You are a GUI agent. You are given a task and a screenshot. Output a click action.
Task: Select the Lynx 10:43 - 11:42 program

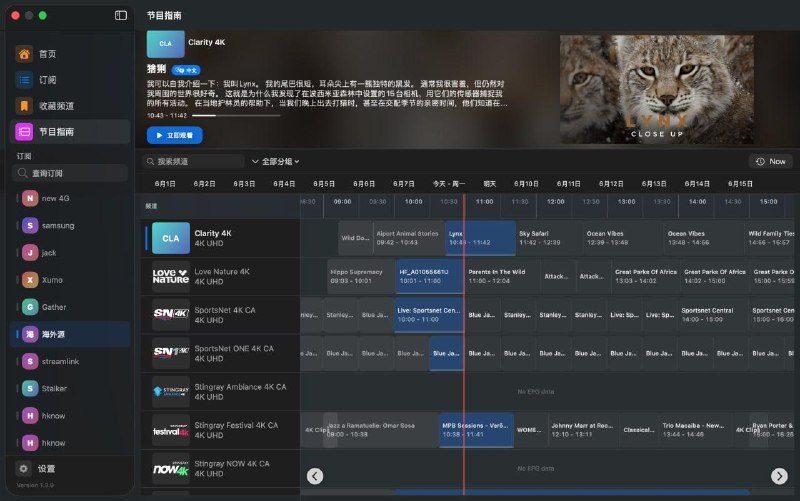coord(480,238)
